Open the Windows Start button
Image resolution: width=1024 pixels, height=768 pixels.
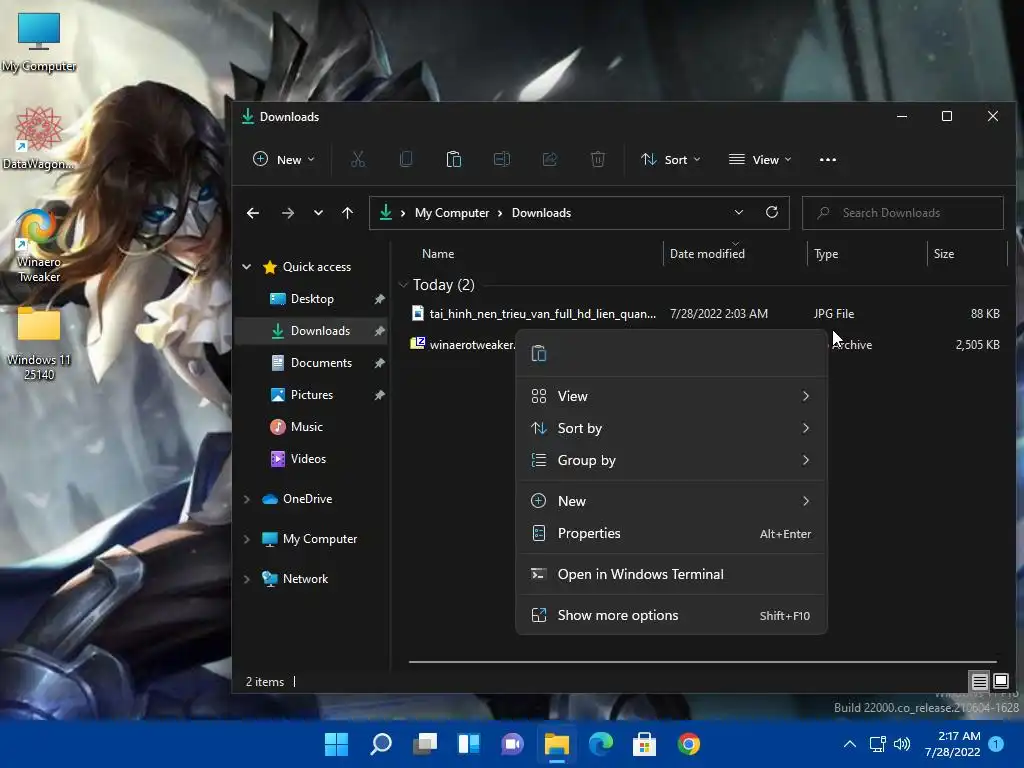336,744
